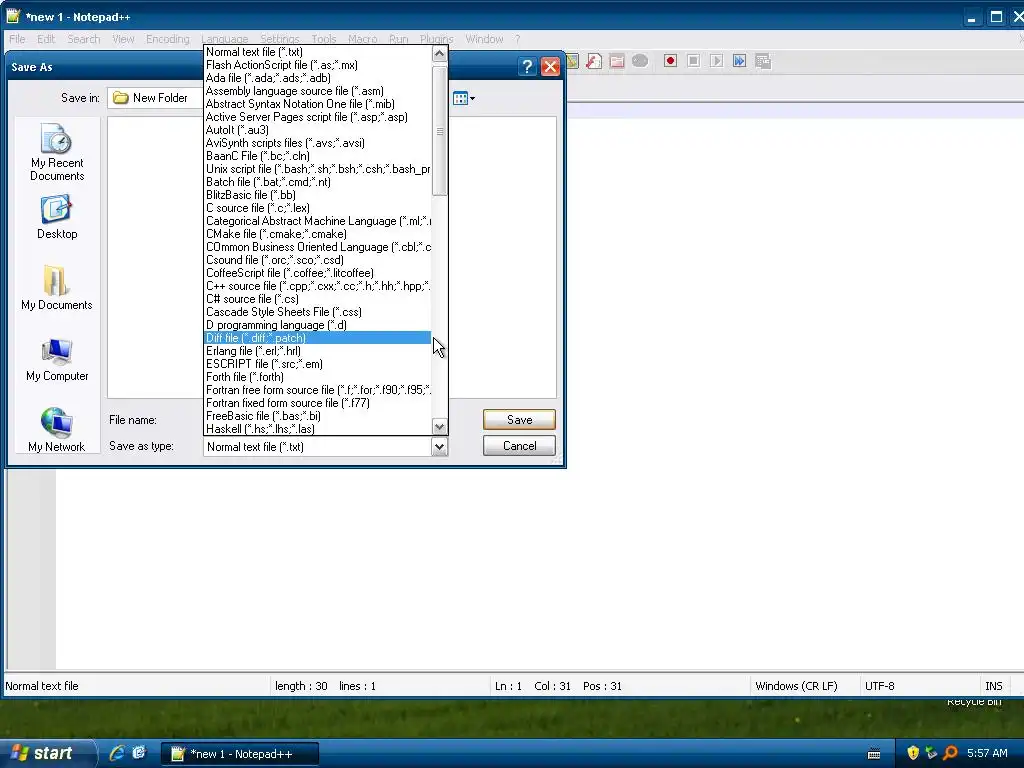The image size is (1024, 768).
Task: Select FreeBasic file type
Action: pos(317,416)
